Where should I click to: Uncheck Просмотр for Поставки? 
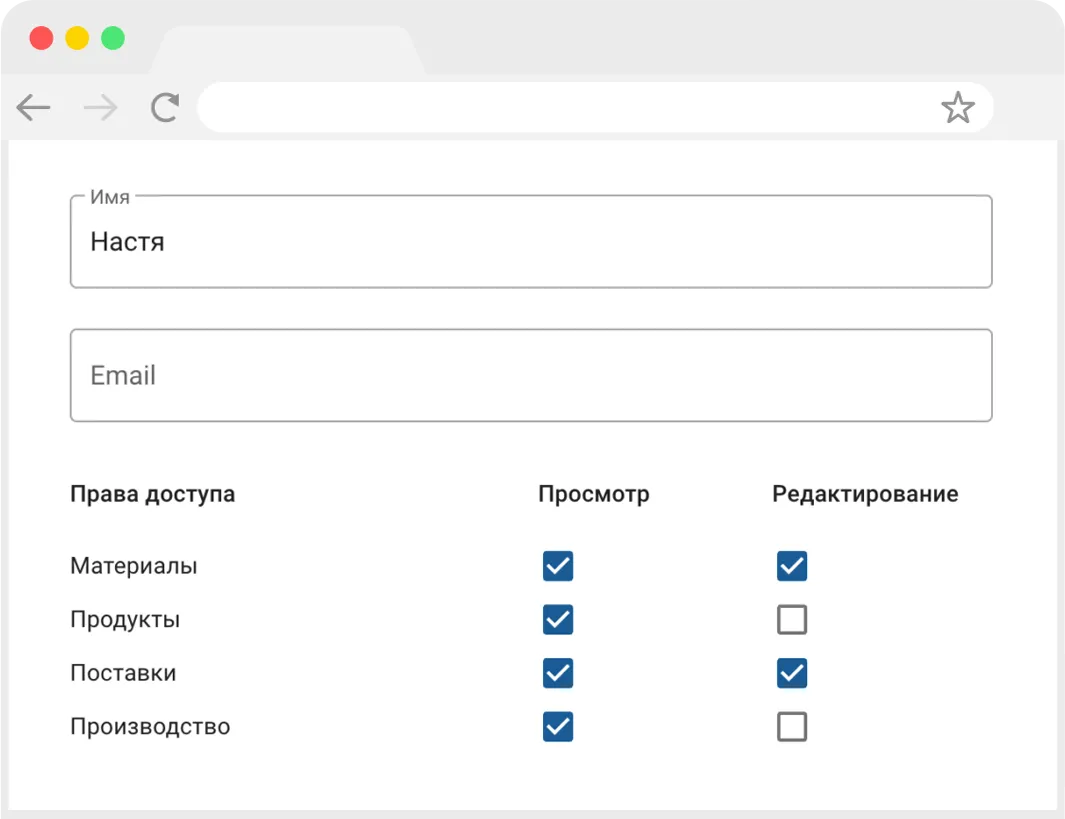pyautogui.click(x=558, y=673)
